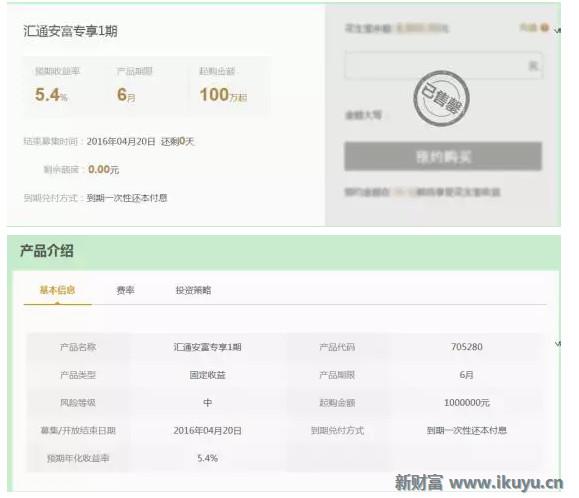Click the small arrow right of the coin icon
579x498 pixels.
tap(557, 30)
